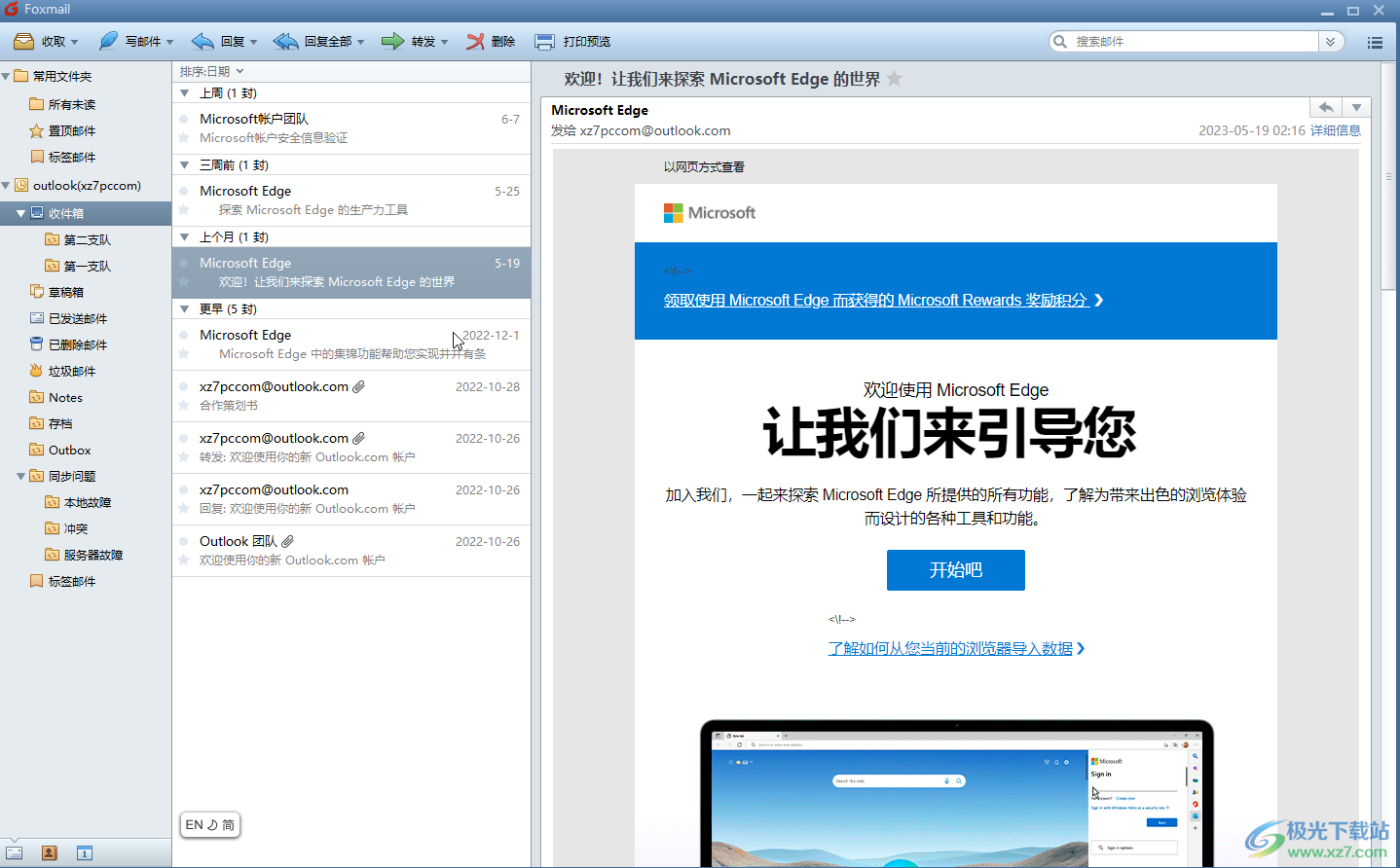Screen dimensions: 1400x868
Task: Open the sort by date (排序:日期) dropdown
Action: (211, 71)
